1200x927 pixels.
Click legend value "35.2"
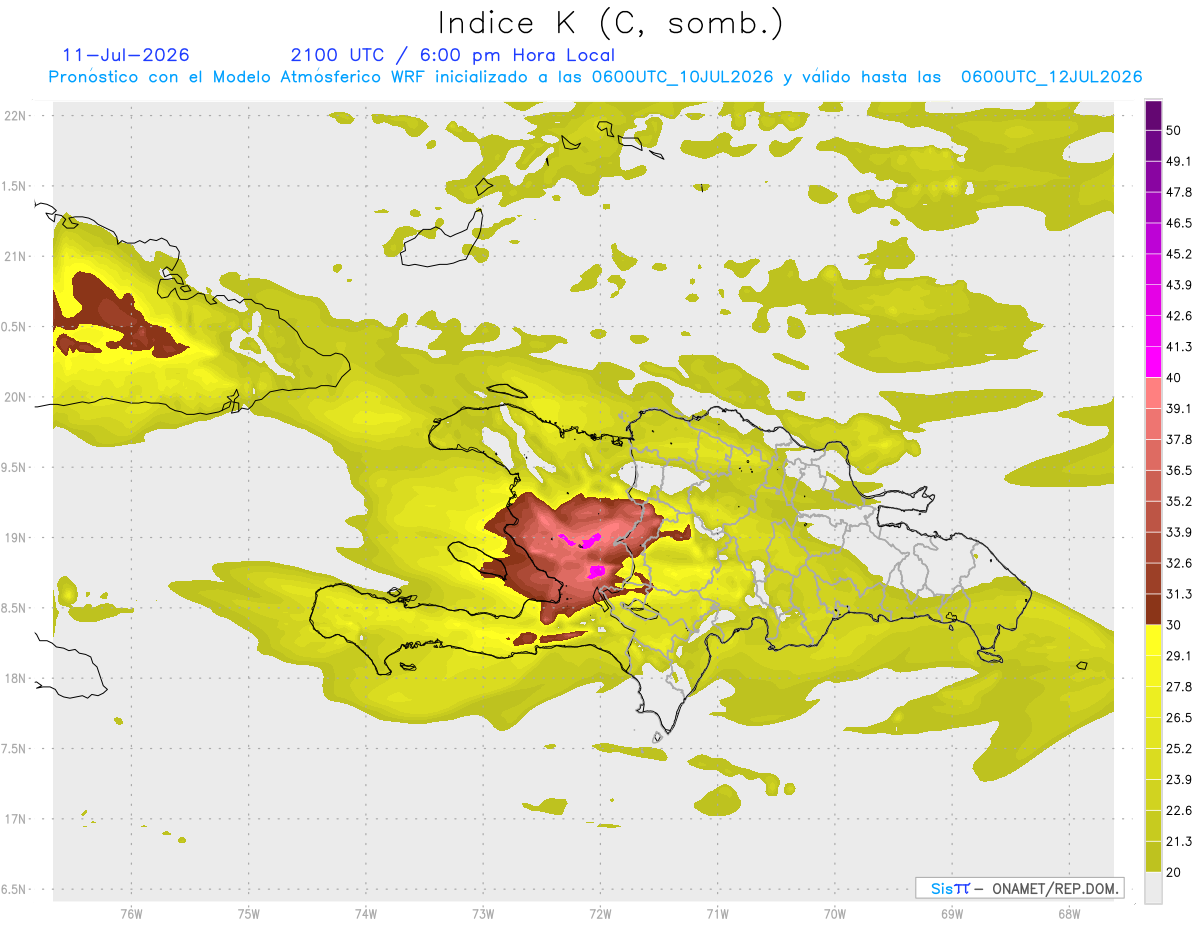coord(1178,501)
